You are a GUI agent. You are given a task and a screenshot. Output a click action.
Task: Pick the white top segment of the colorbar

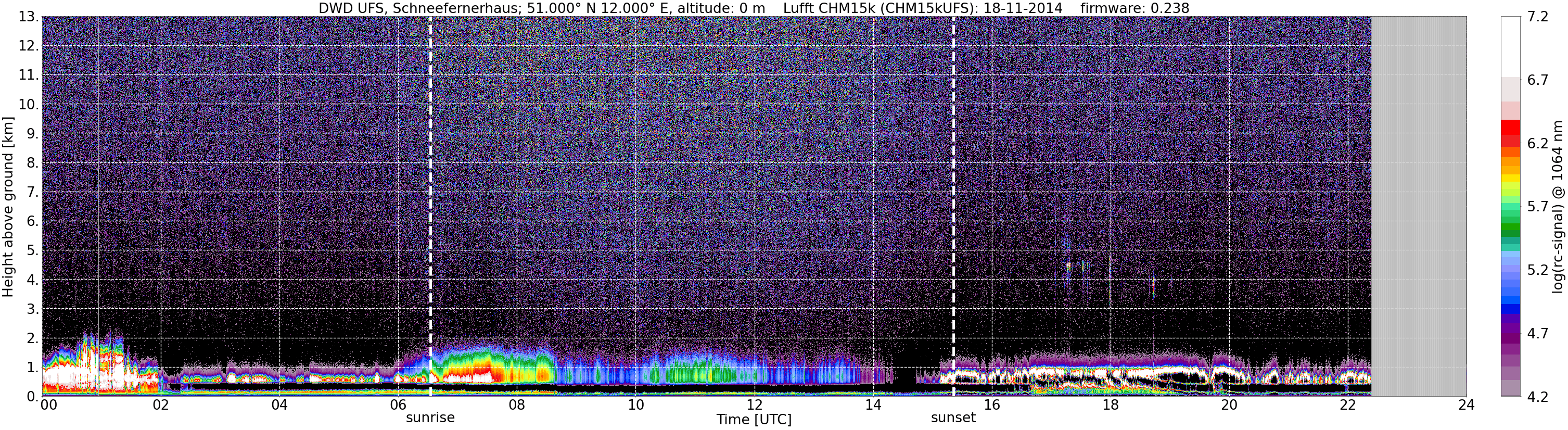click(x=1511, y=46)
